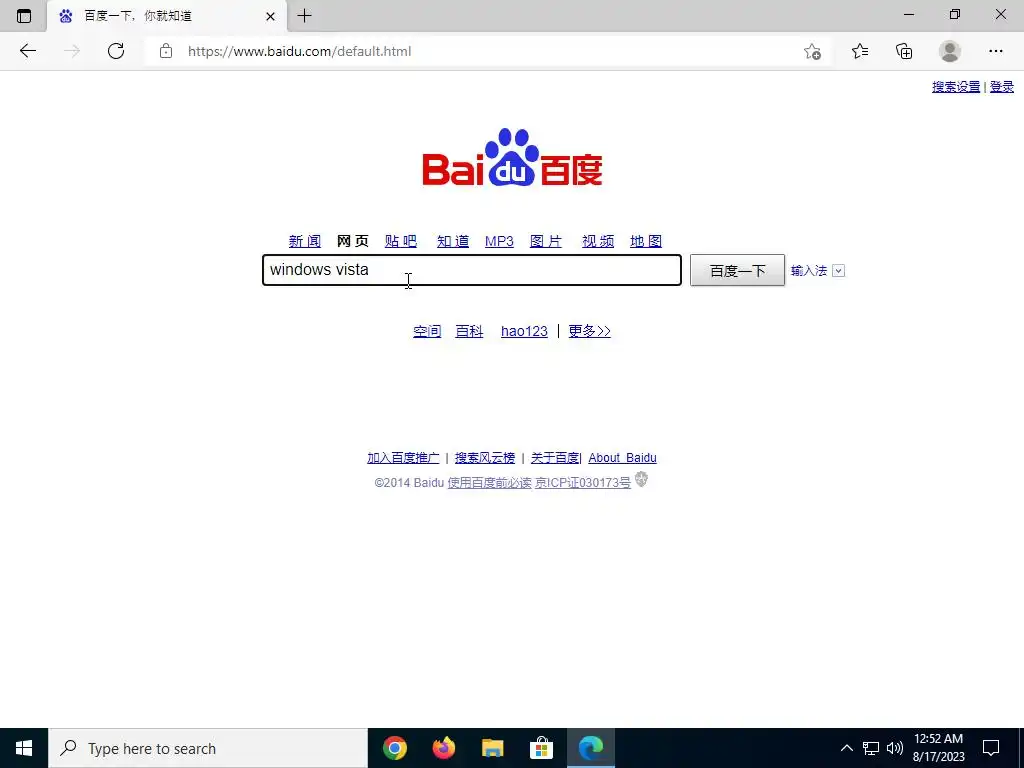Open the 百科 link
Image resolution: width=1024 pixels, height=768 pixels.
pyautogui.click(x=469, y=331)
